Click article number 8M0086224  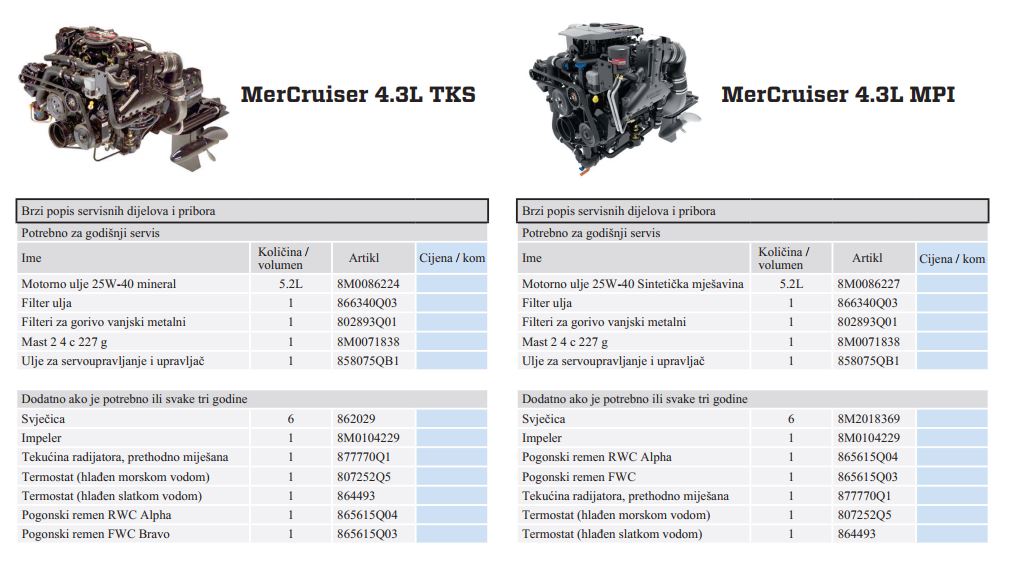point(368,284)
